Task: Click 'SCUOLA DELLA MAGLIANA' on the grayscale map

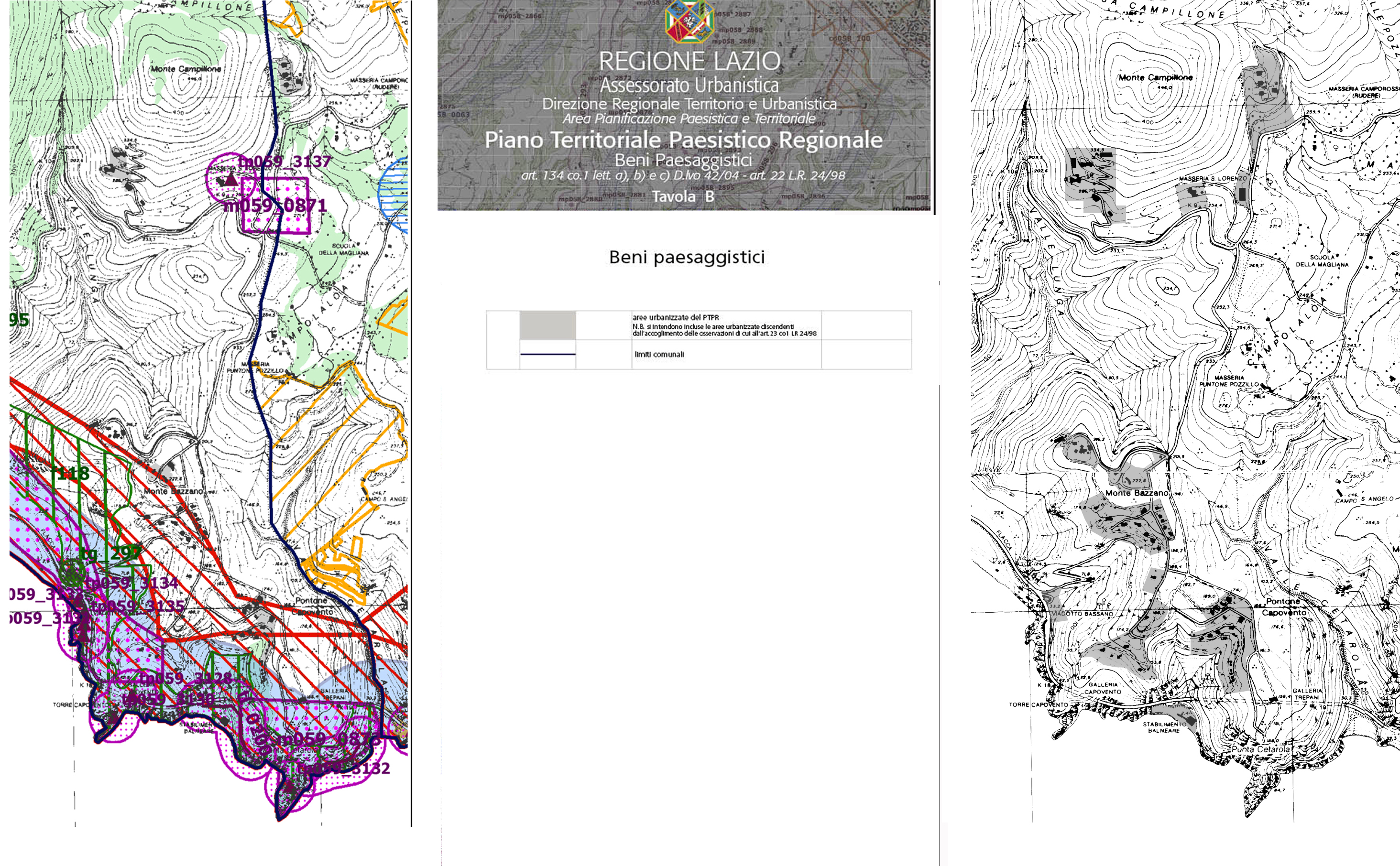Action: 1322,261
